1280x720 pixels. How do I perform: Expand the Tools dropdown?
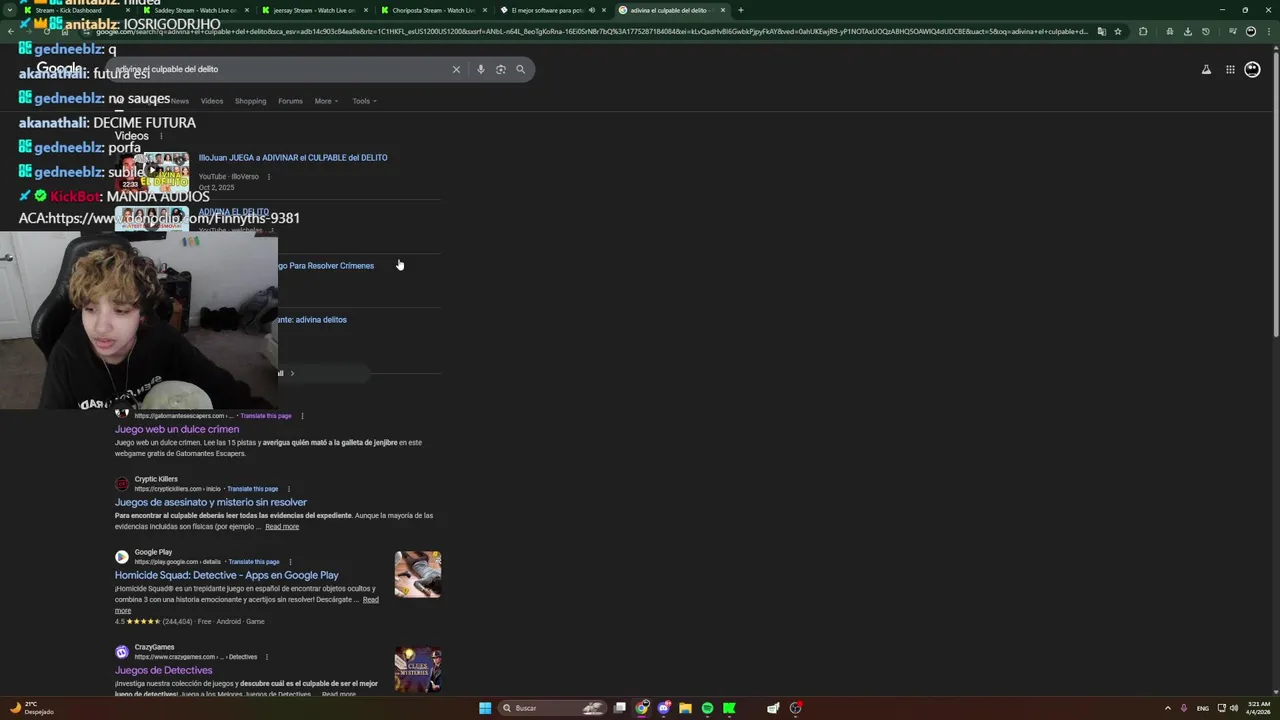[364, 101]
